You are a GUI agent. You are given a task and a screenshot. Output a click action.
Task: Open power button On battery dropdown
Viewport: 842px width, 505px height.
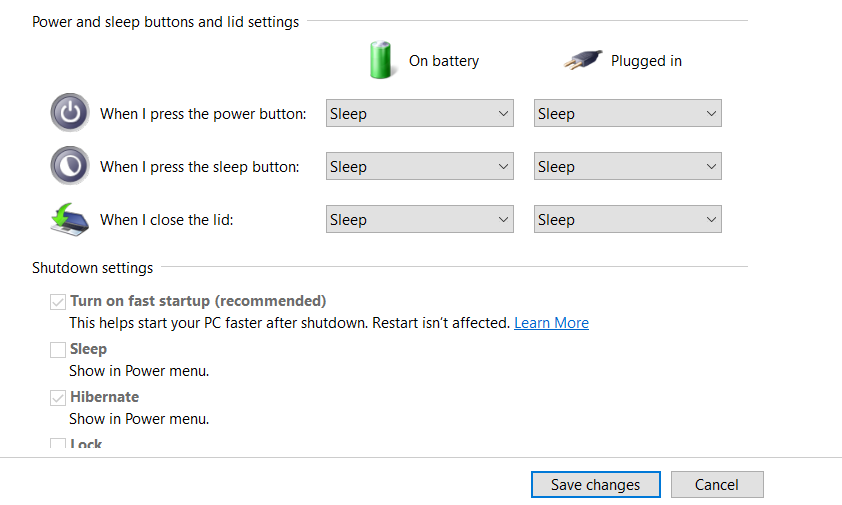[419, 114]
